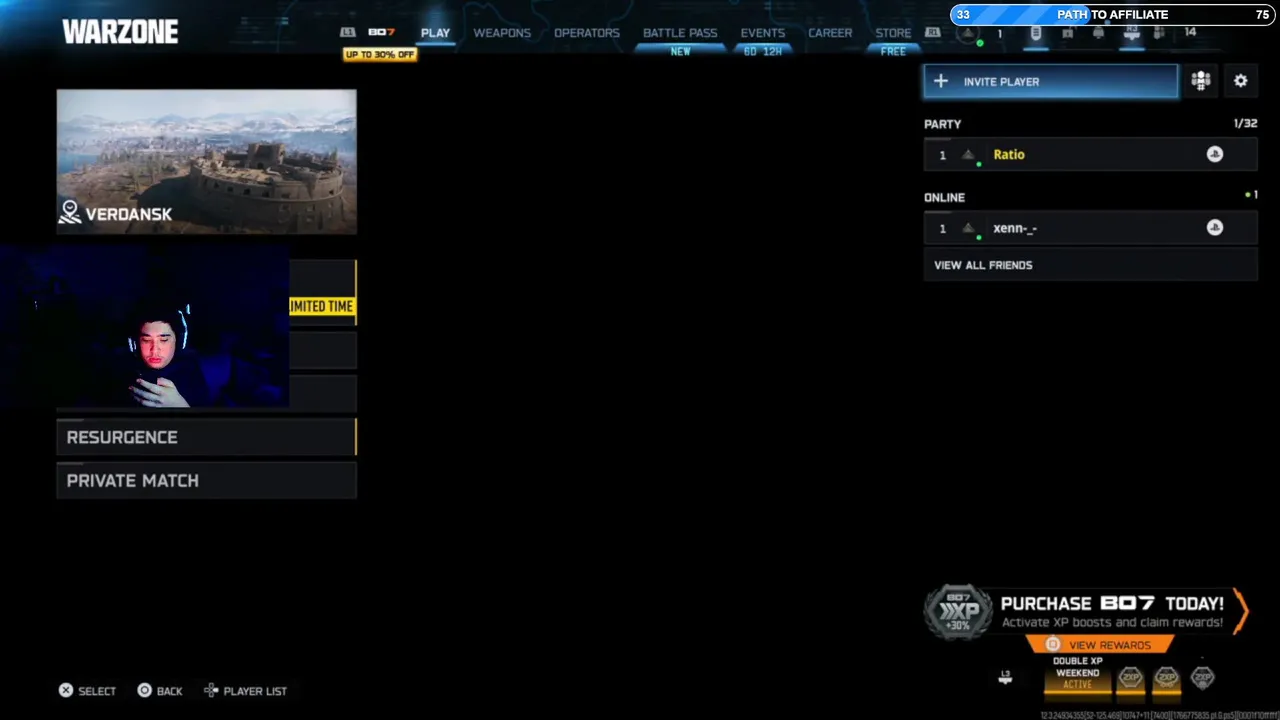
Task: Click the player rank emblem in top bar
Action: pos(968,33)
